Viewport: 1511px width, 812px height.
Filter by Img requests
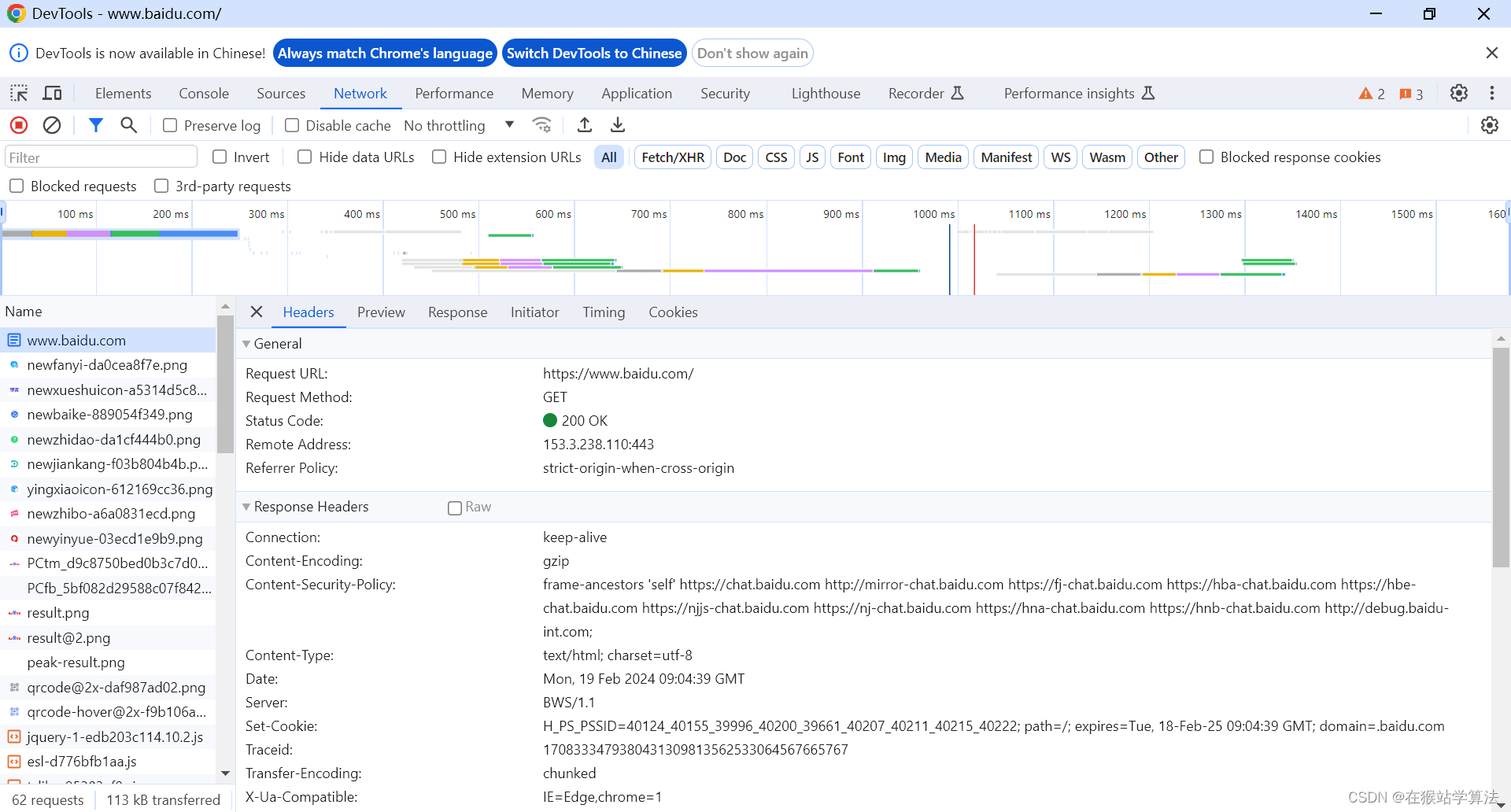coord(894,157)
